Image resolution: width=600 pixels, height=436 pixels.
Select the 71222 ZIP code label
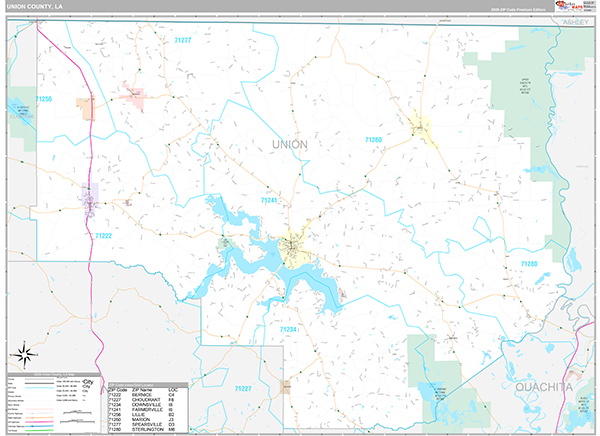pos(104,236)
